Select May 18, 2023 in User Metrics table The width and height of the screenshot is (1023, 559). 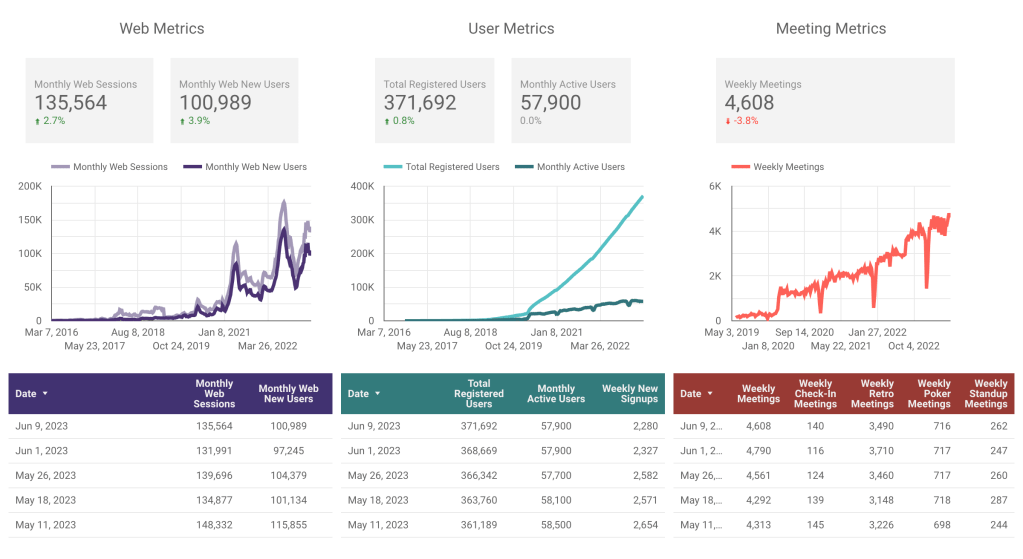click(x=378, y=500)
